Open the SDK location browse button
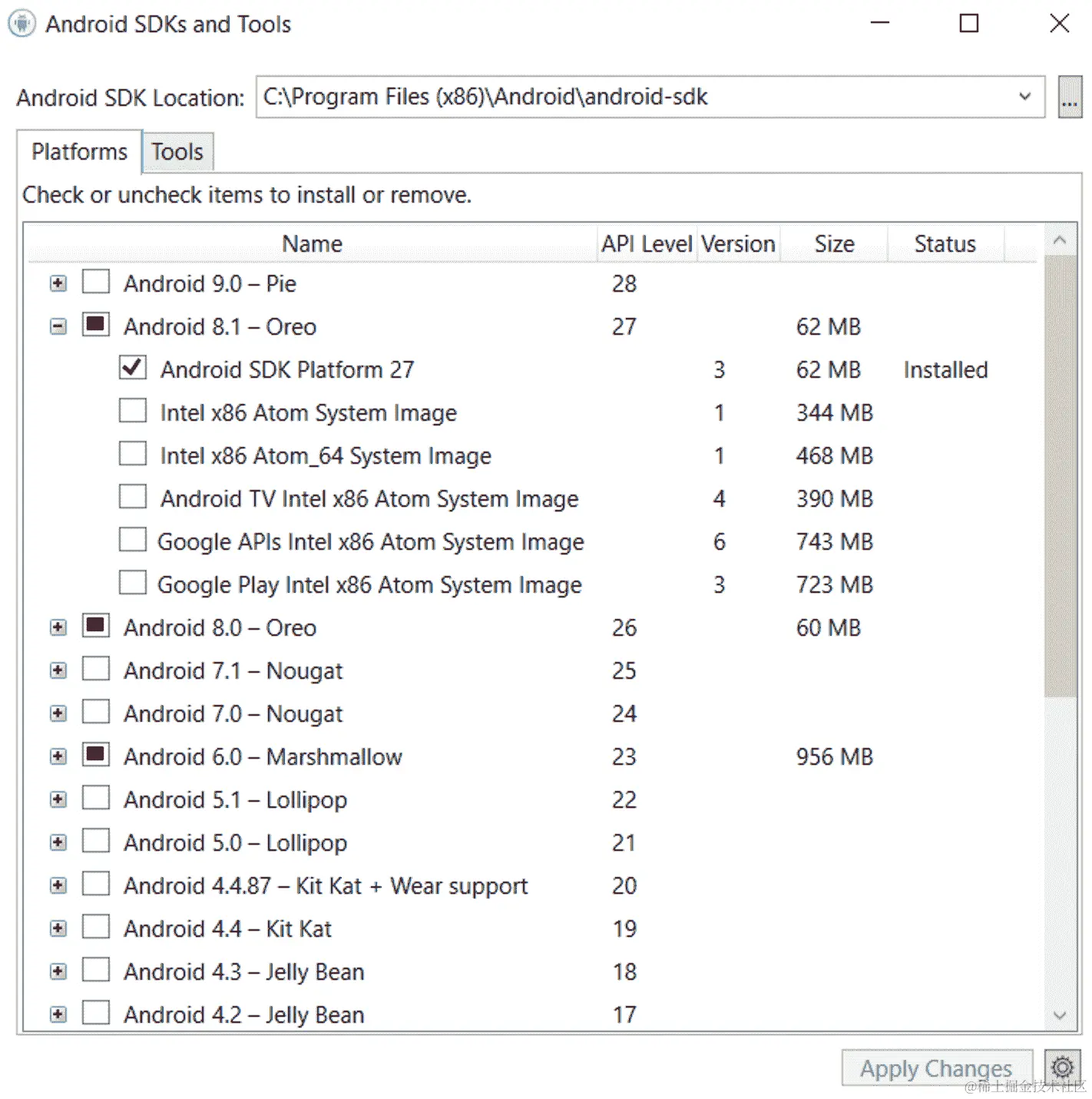The width and height of the screenshot is (1092, 1099). [x=1070, y=97]
